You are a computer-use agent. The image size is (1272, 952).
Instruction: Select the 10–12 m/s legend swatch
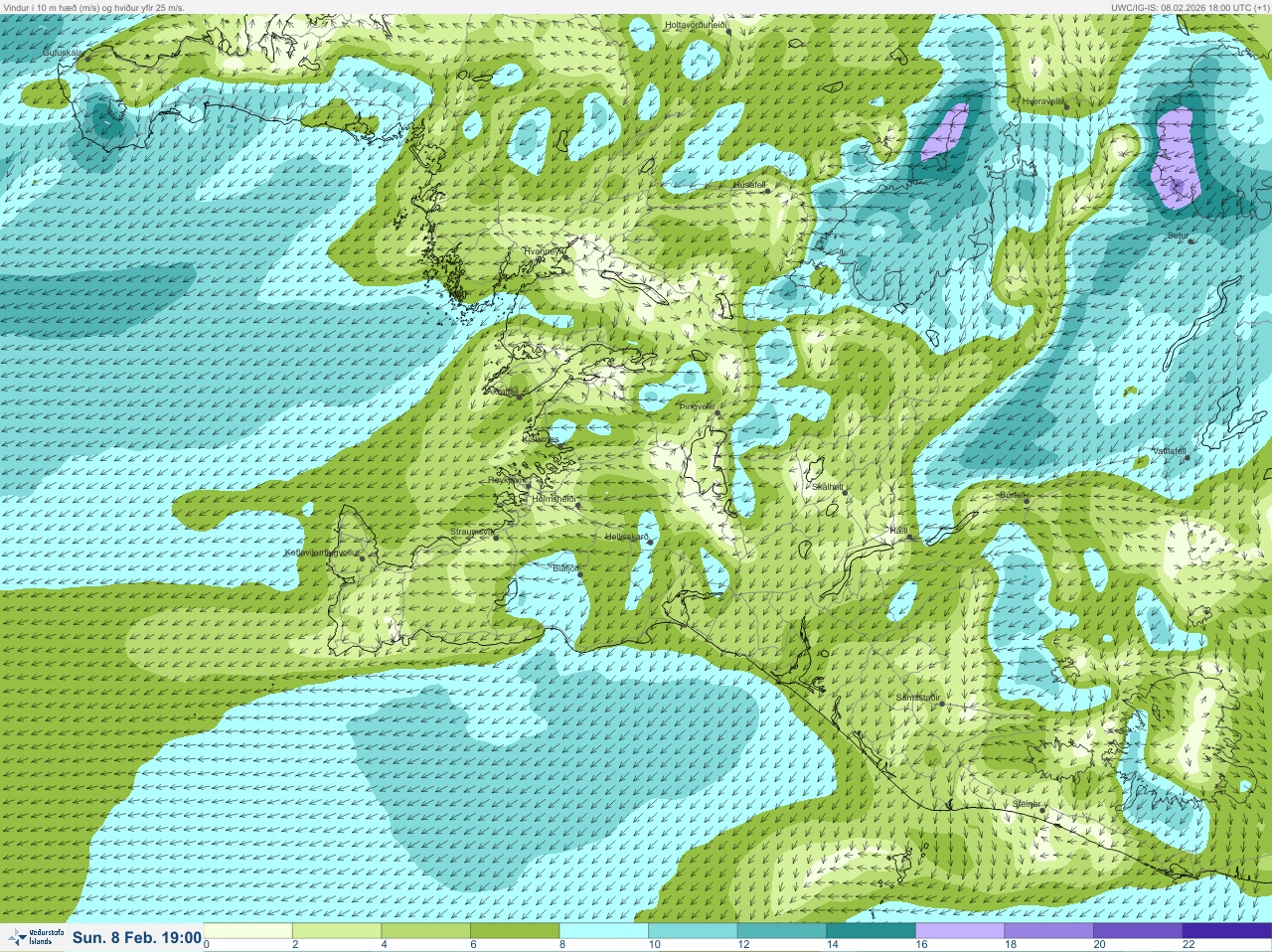click(693, 931)
